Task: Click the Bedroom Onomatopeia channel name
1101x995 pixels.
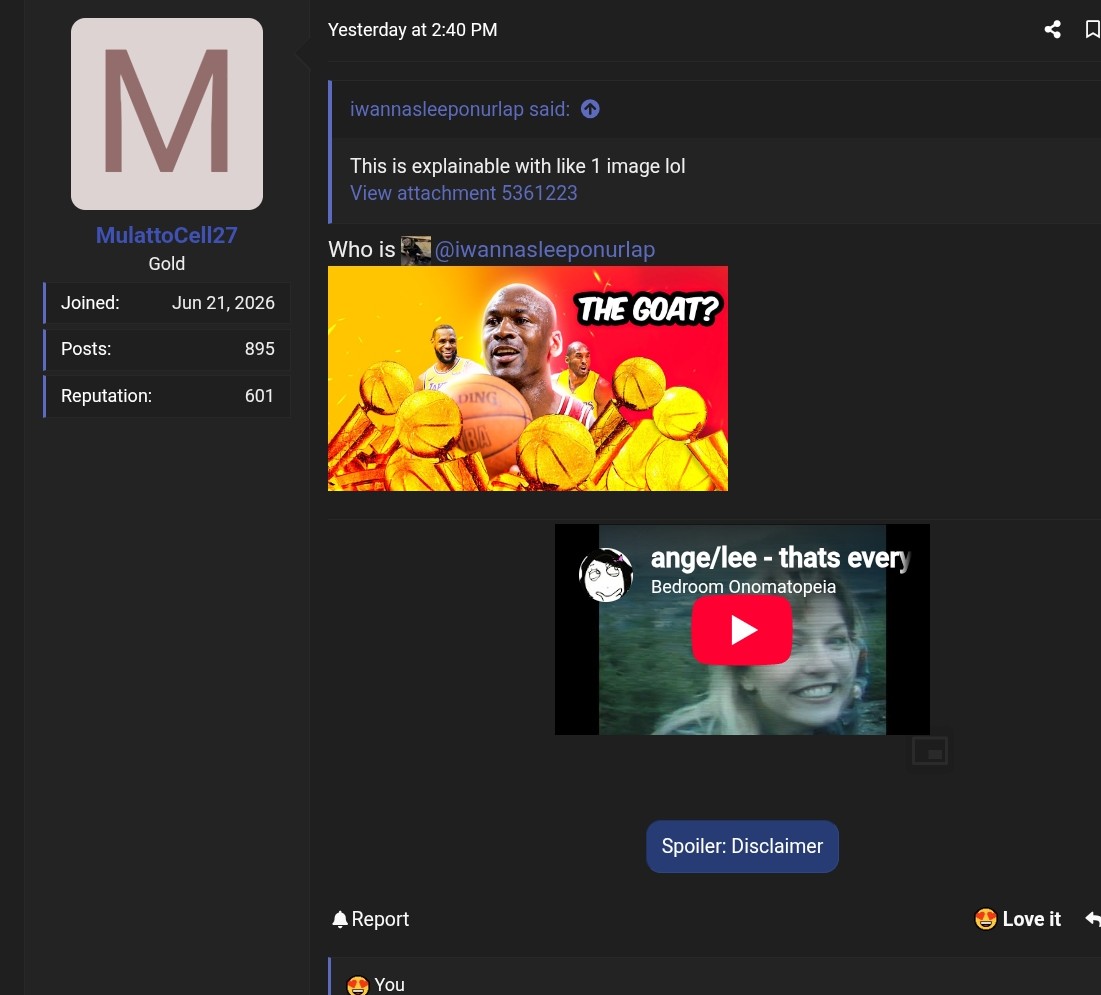Action: click(743, 587)
